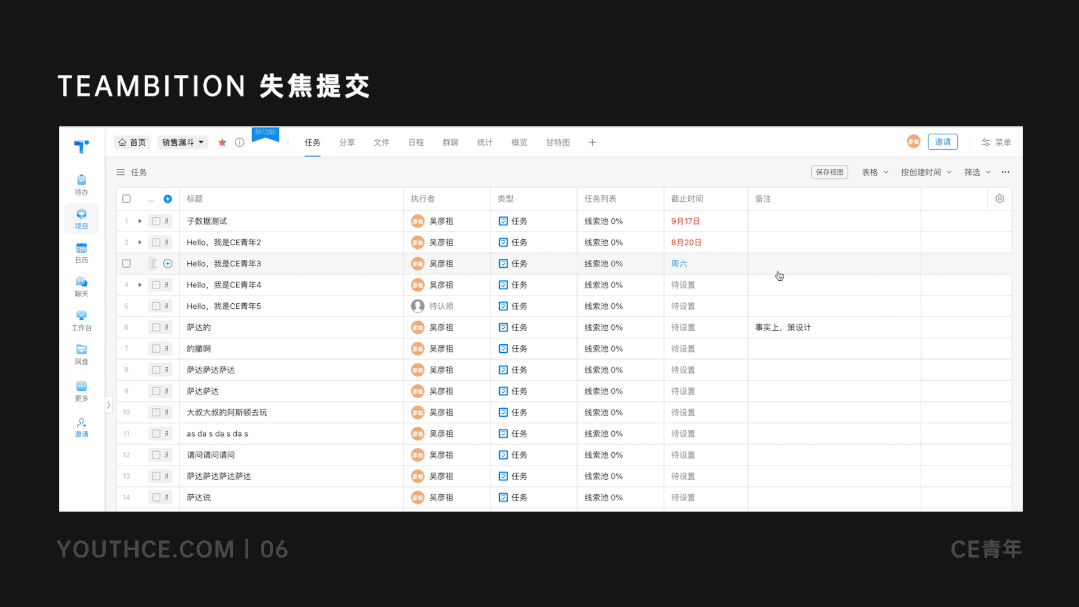This screenshot has width=1079, height=607.
Task: Click the 8月20日 due date
Action: point(686,242)
